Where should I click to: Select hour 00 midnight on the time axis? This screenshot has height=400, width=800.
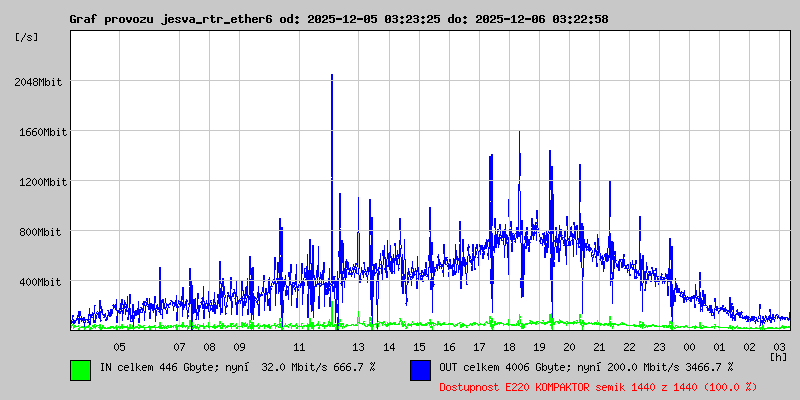pyautogui.click(x=689, y=346)
